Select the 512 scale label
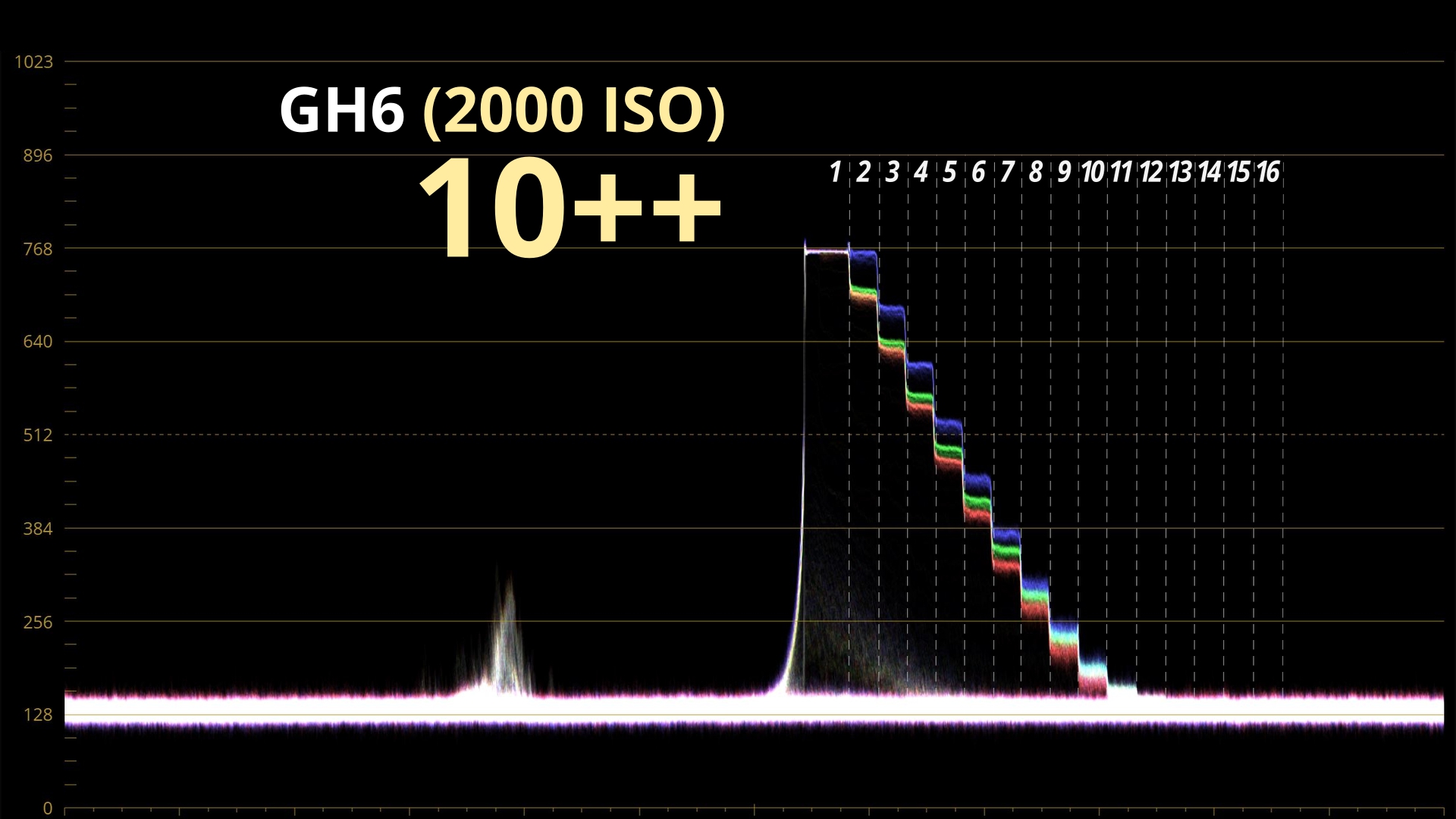Image resolution: width=1456 pixels, height=819 pixels. tap(37, 435)
